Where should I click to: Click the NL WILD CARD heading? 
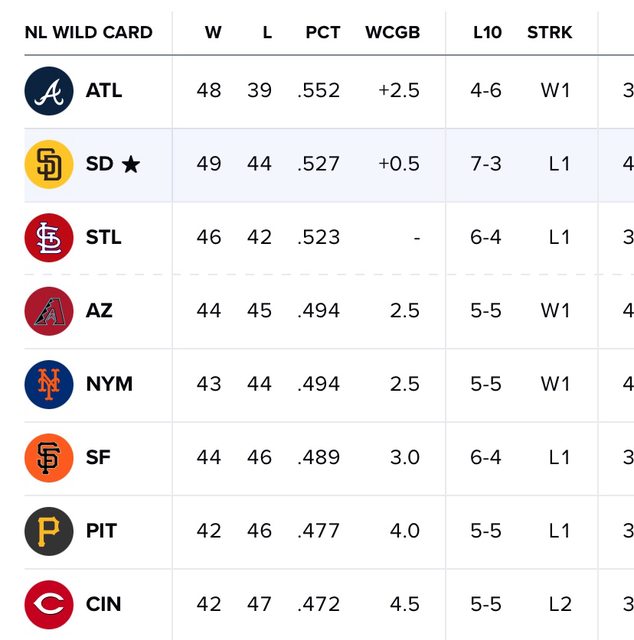click(89, 32)
